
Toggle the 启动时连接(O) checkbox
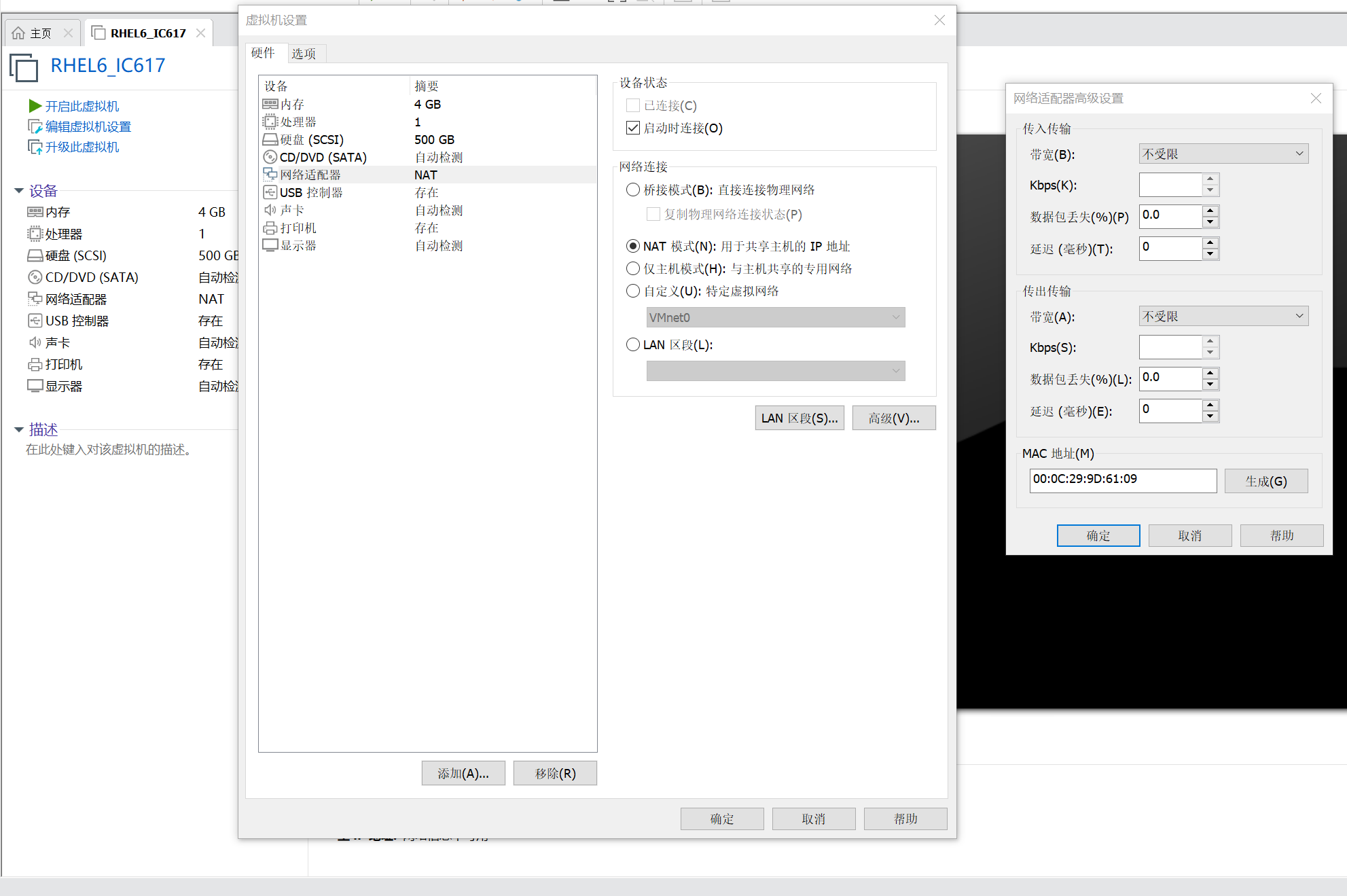pyautogui.click(x=633, y=128)
